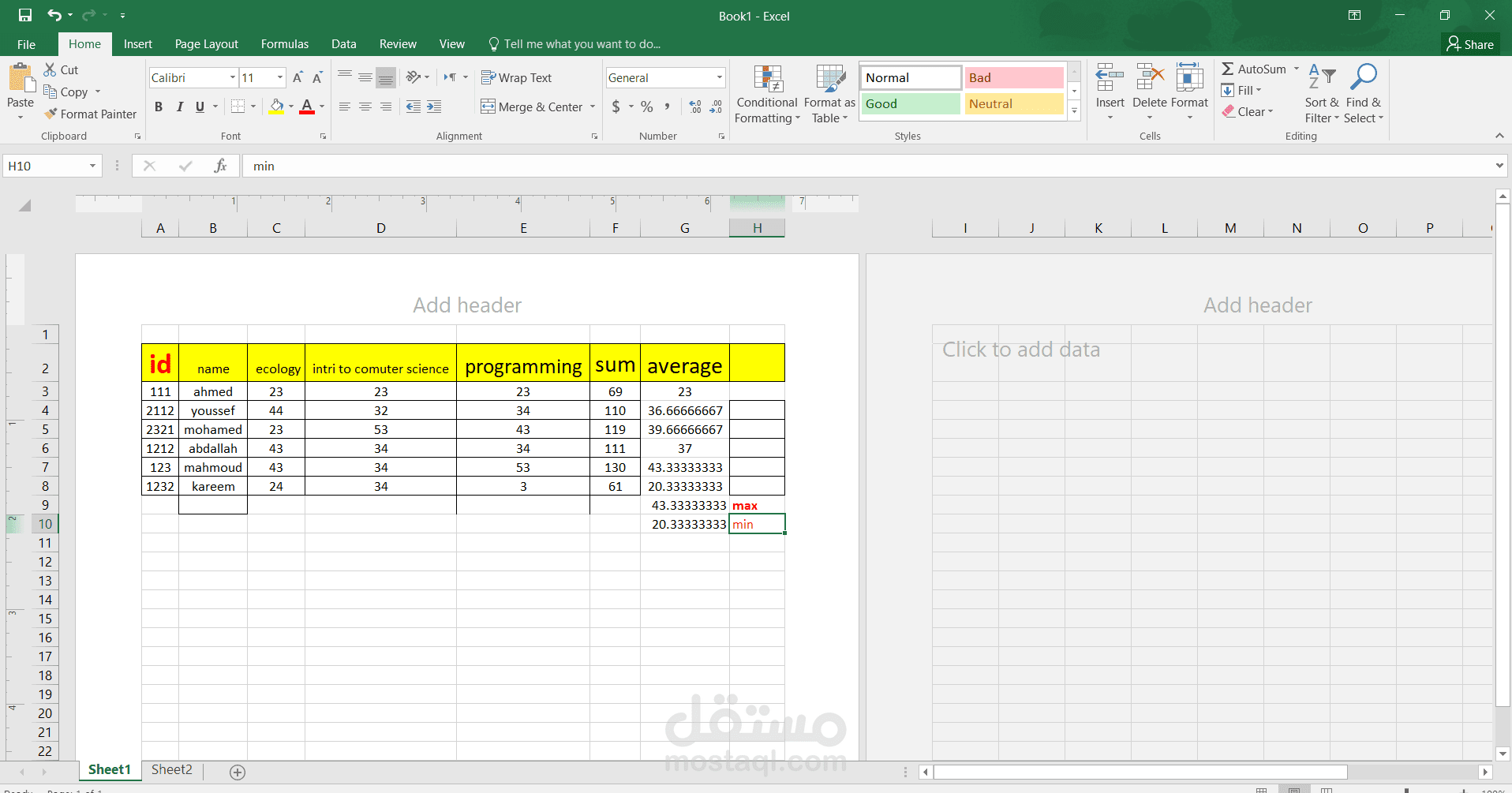
Task: Toggle italic formatting
Action: (x=179, y=107)
